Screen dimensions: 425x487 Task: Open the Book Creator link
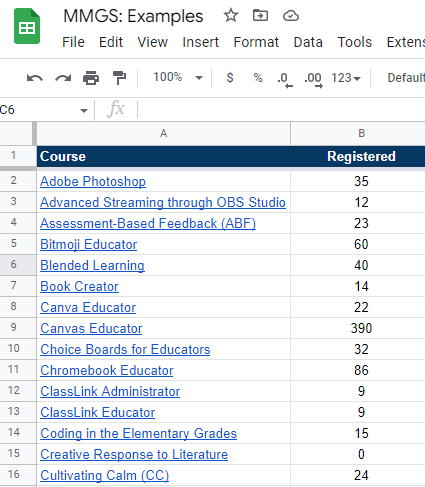coord(79,287)
